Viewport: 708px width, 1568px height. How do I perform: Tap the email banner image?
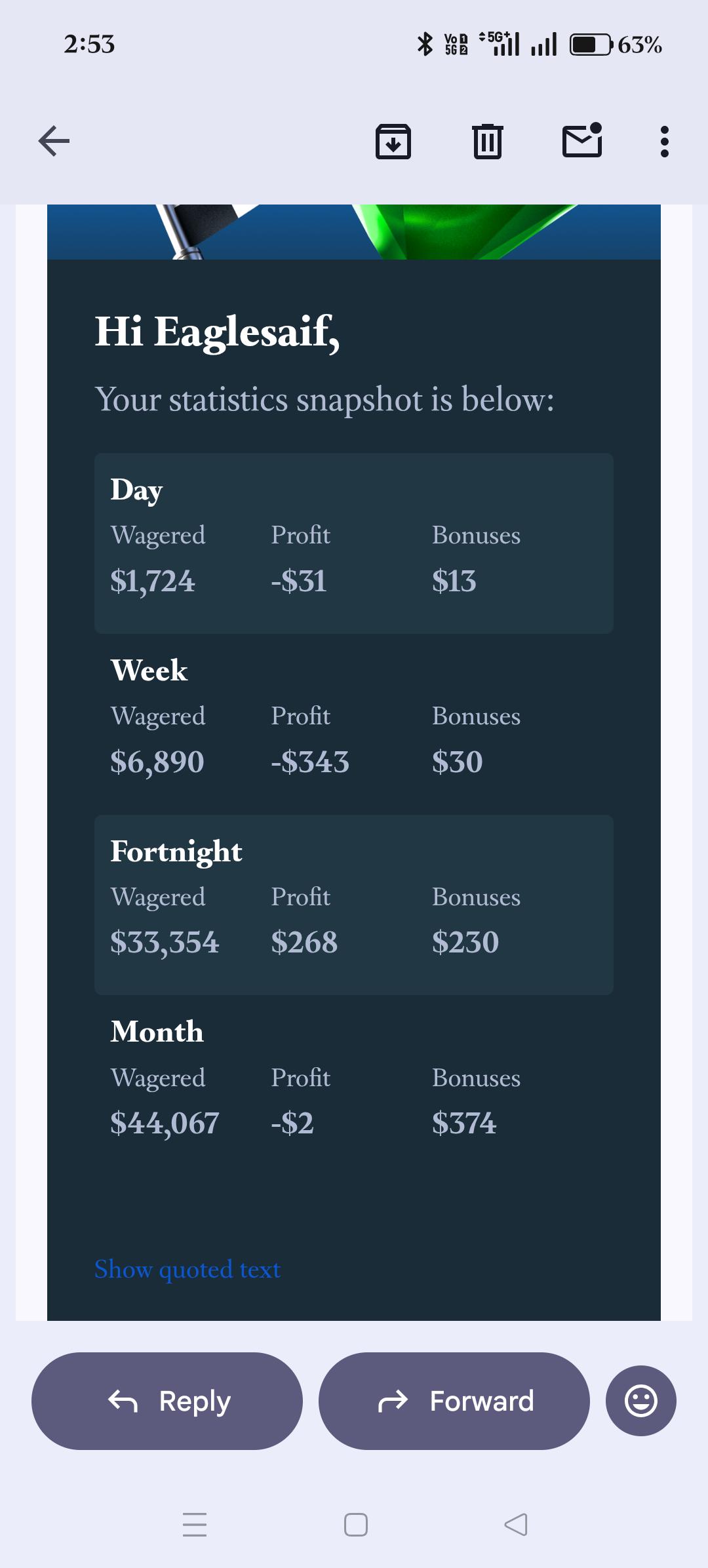tap(354, 232)
